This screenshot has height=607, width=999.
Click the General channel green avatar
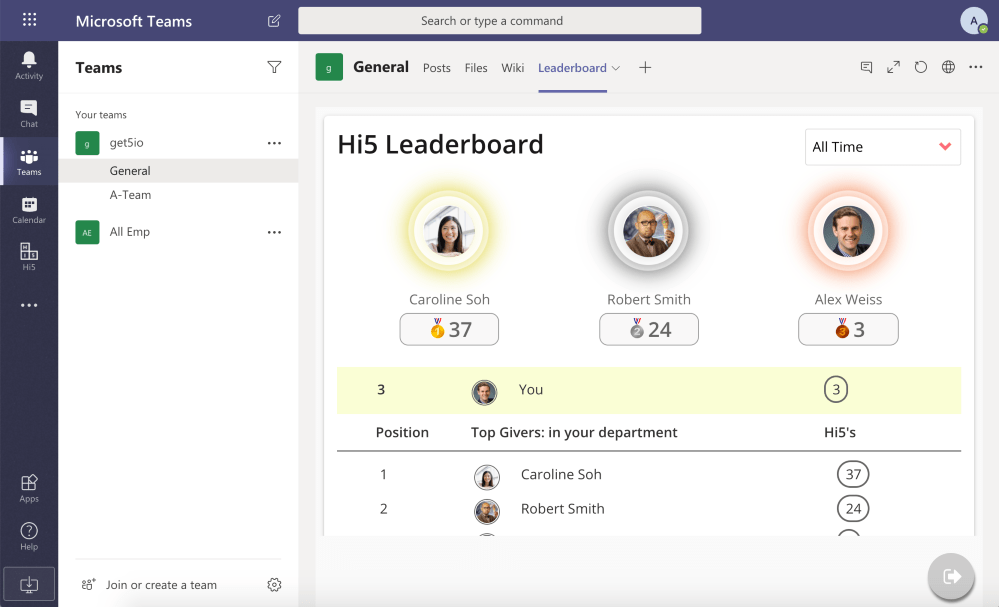tap(329, 67)
